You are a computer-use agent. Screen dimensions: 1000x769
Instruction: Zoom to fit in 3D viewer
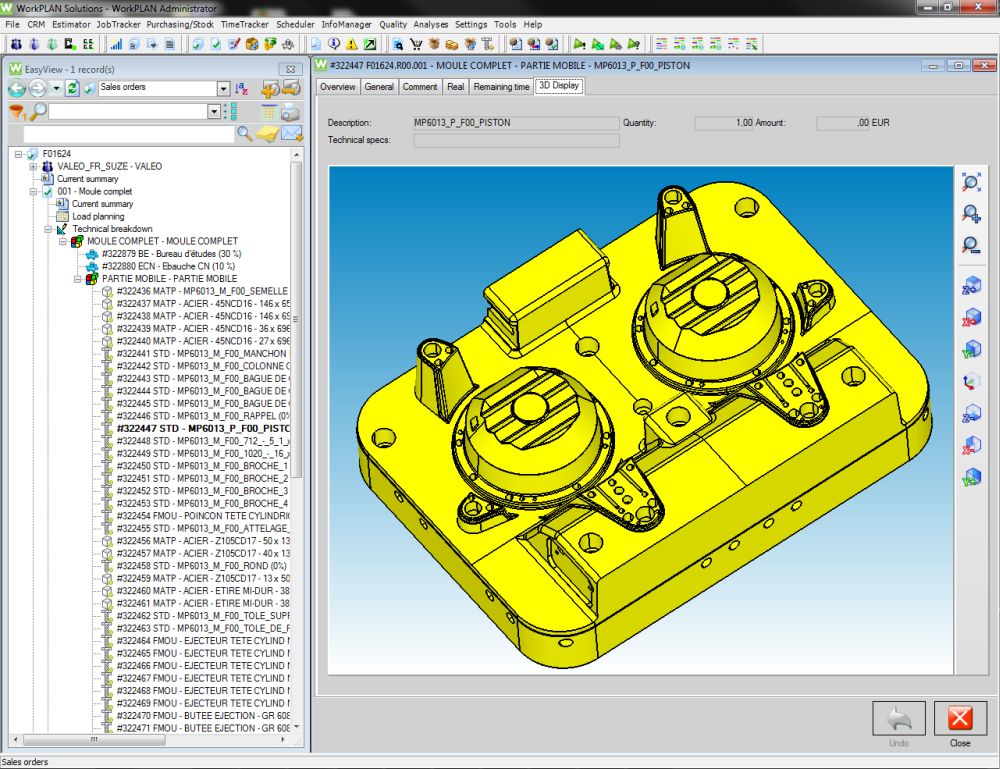click(x=971, y=183)
